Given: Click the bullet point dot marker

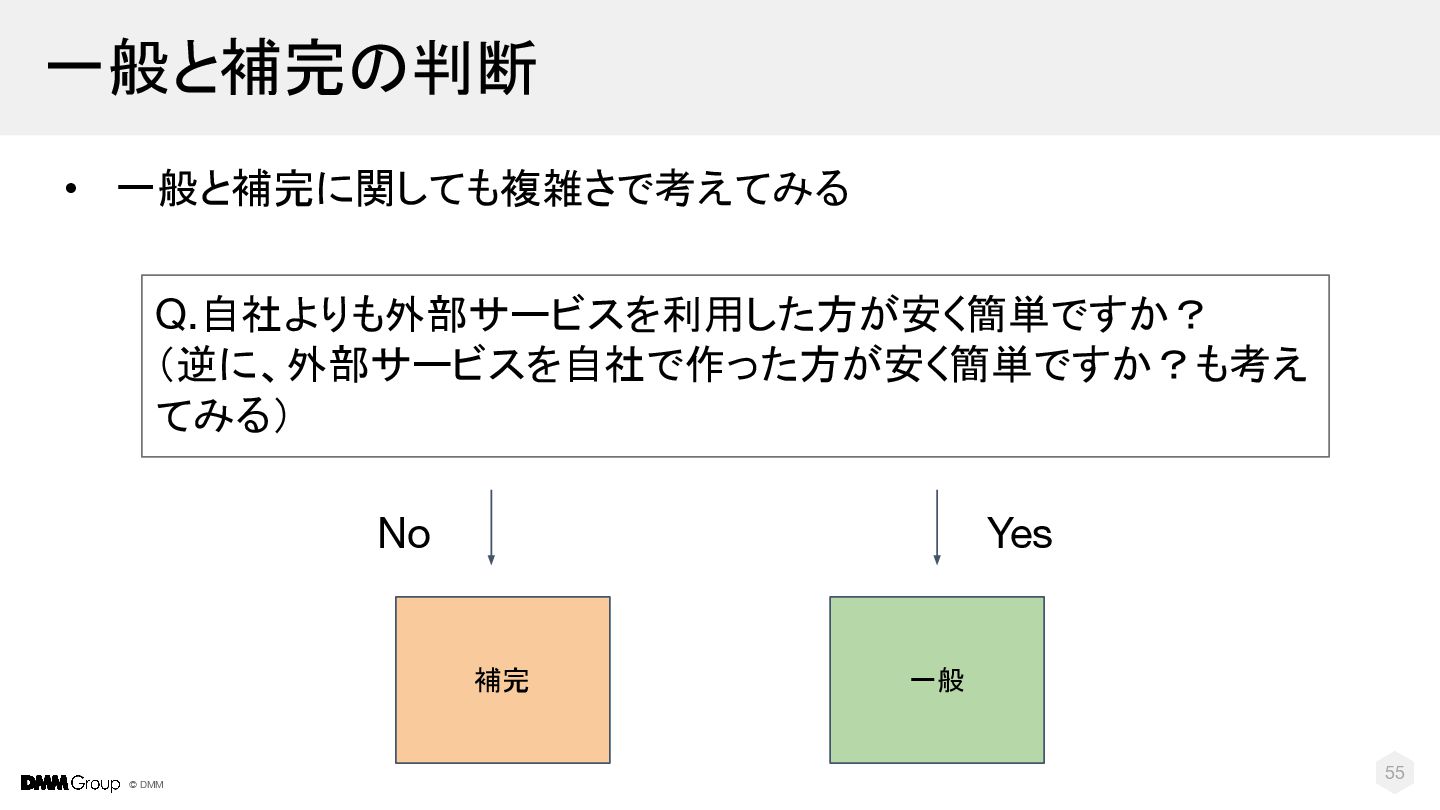Looking at the screenshot, I should [x=70, y=189].
